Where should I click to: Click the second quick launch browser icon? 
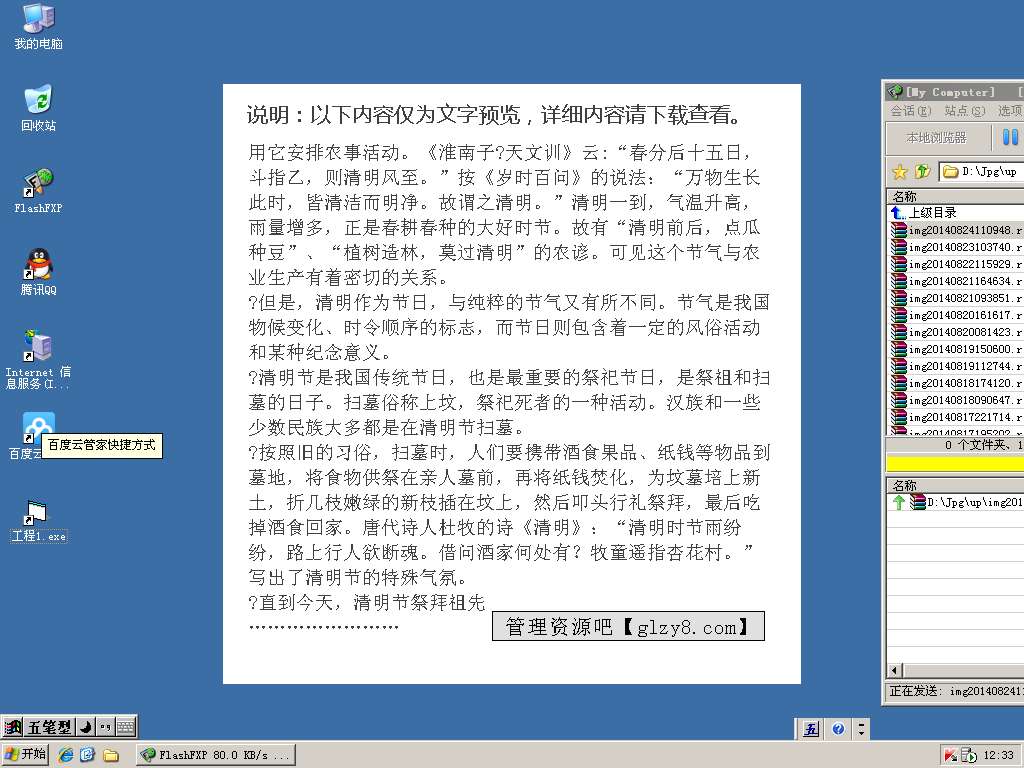pyautogui.click(x=88, y=755)
